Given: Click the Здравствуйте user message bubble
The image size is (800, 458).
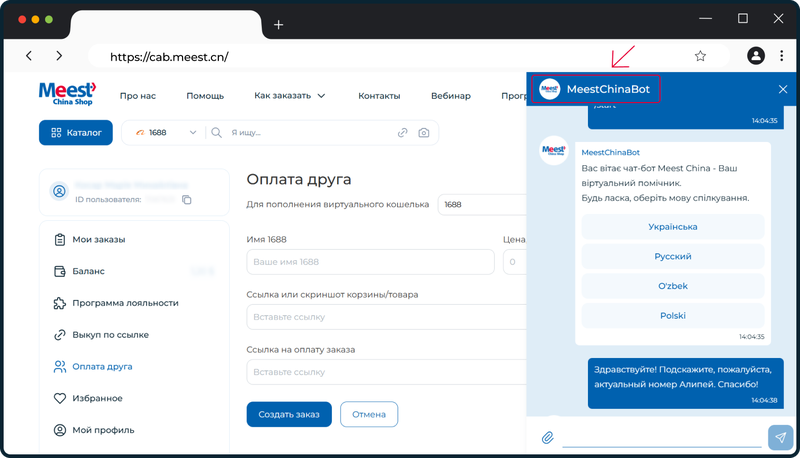Looking at the screenshot, I should 686,383.
